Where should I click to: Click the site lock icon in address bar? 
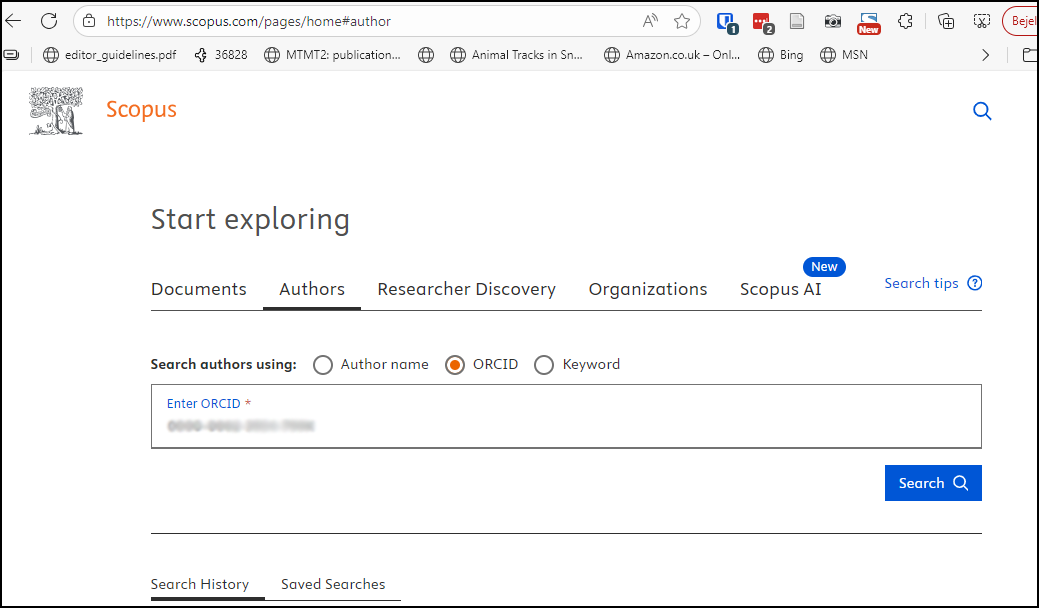[x=89, y=21]
